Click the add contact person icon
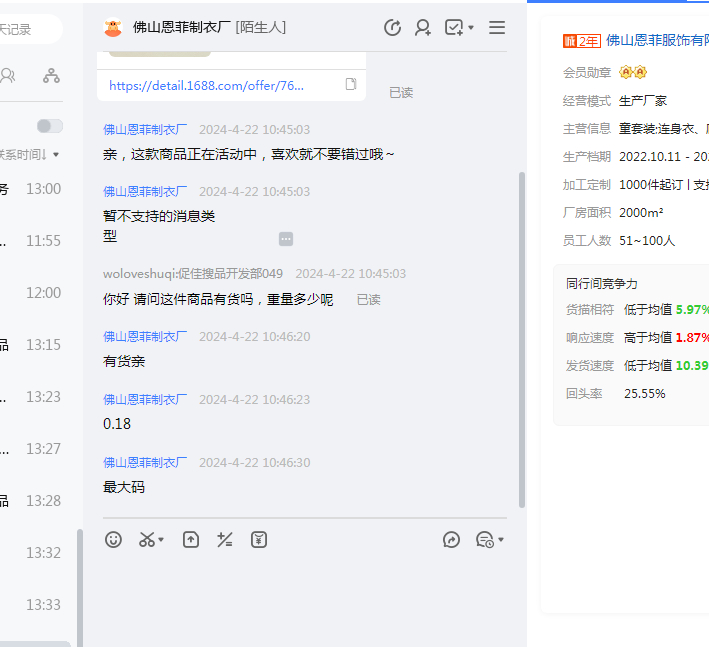This screenshot has height=647, width=709. pyautogui.click(x=423, y=28)
